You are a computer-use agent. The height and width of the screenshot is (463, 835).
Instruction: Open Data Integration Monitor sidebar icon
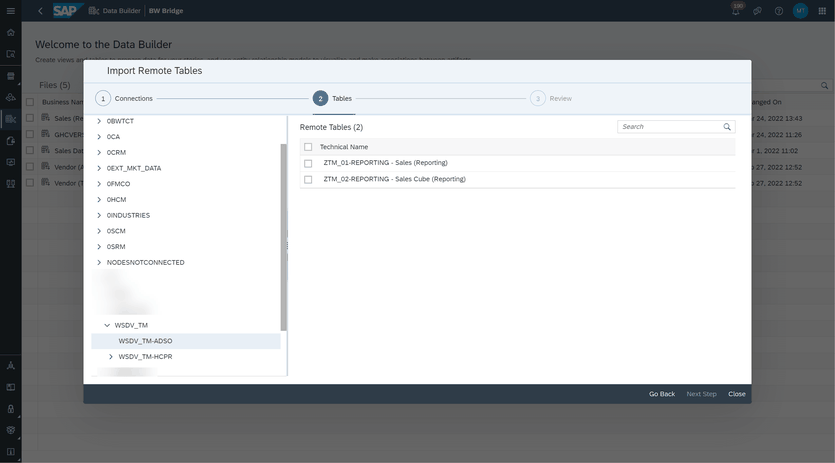(x=11, y=162)
